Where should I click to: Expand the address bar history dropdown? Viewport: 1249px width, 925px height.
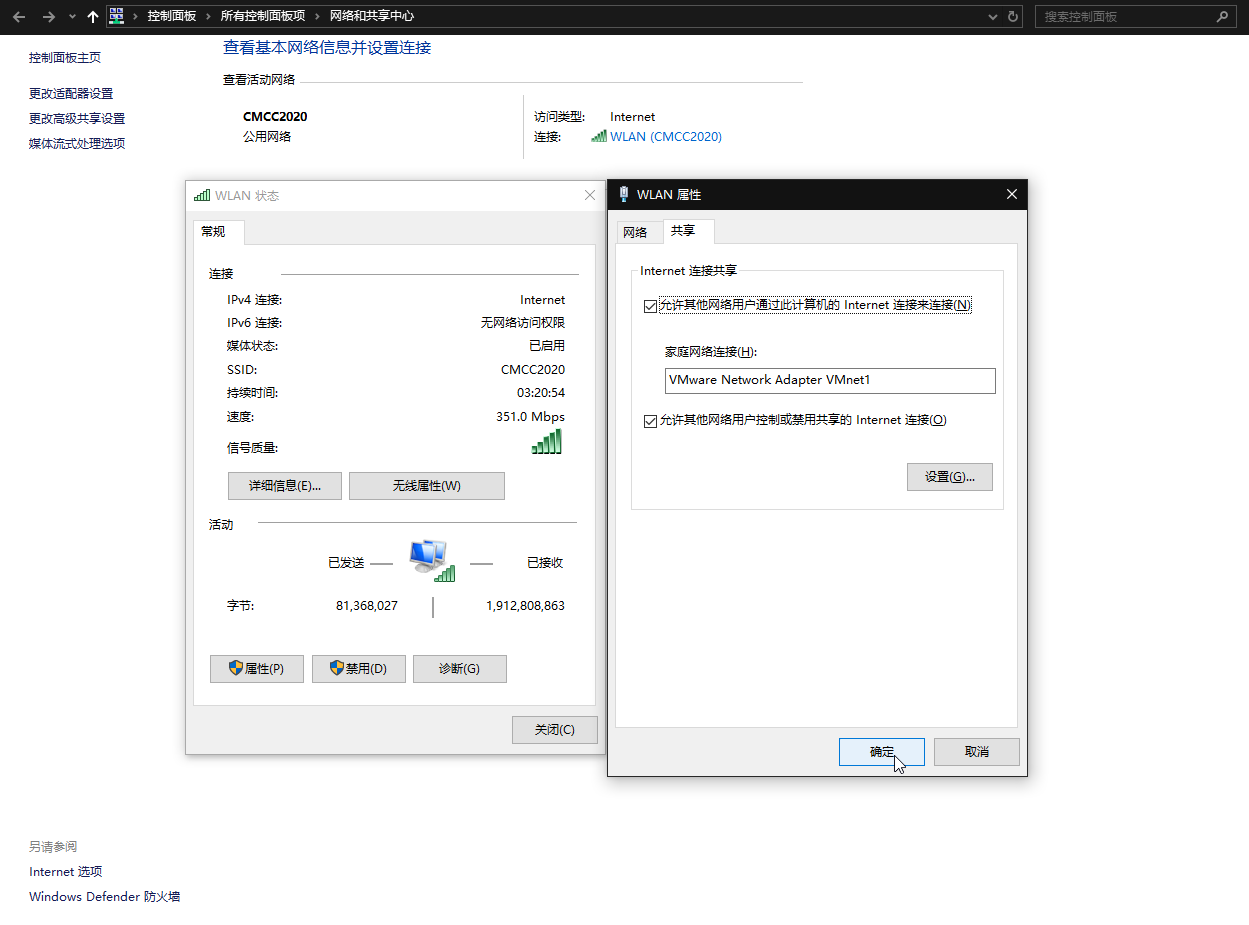point(992,17)
